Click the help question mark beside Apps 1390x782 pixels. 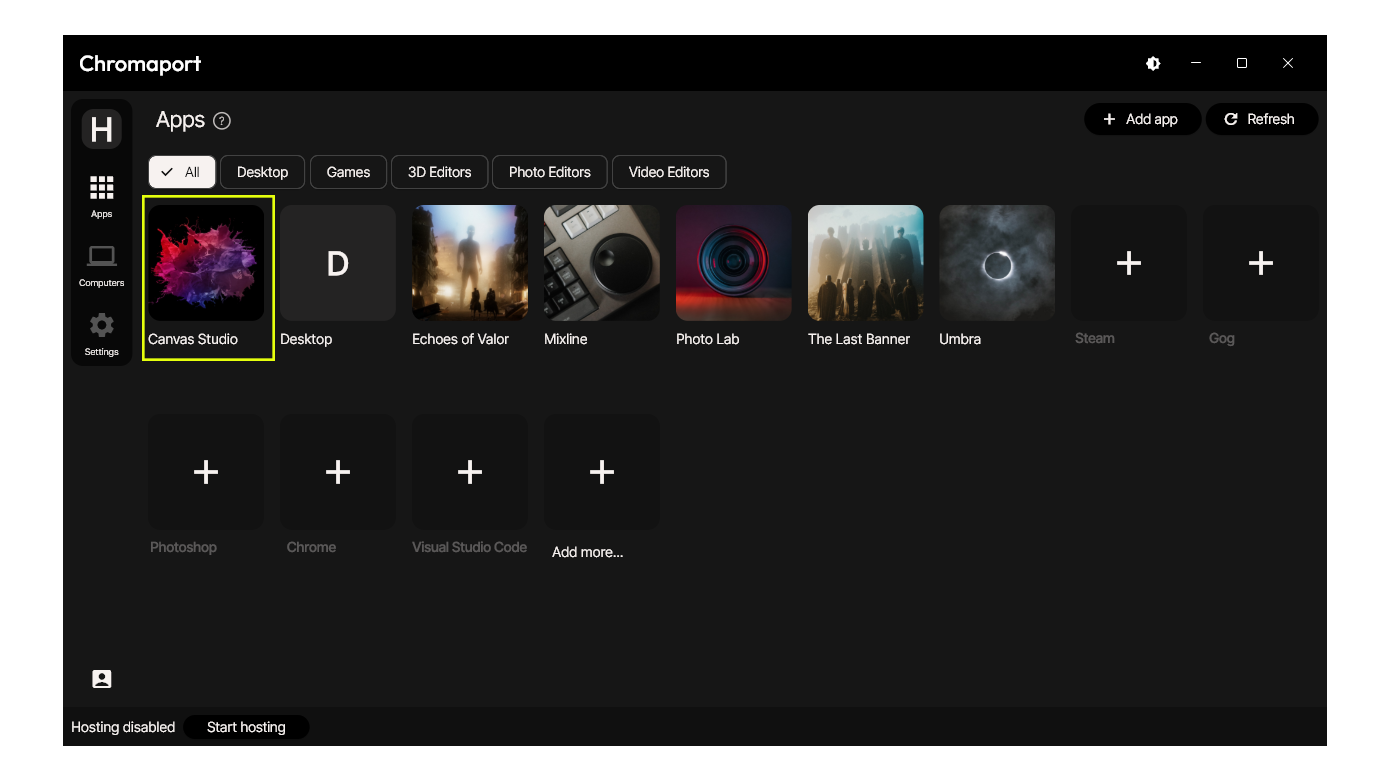[x=222, y=121]
